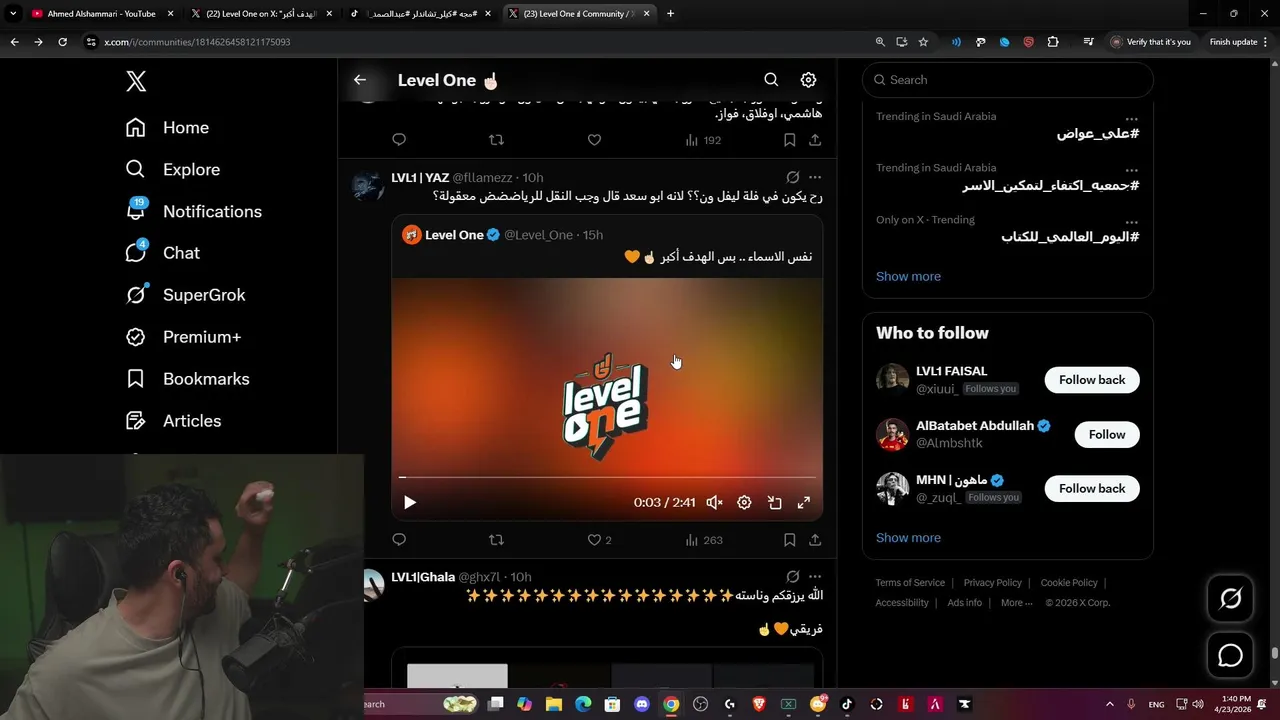Image resolution: width=1280 pixels, height=720 pixels.
Task: Open Notifications in the sidebar
Action: click(x=193, y=212)
